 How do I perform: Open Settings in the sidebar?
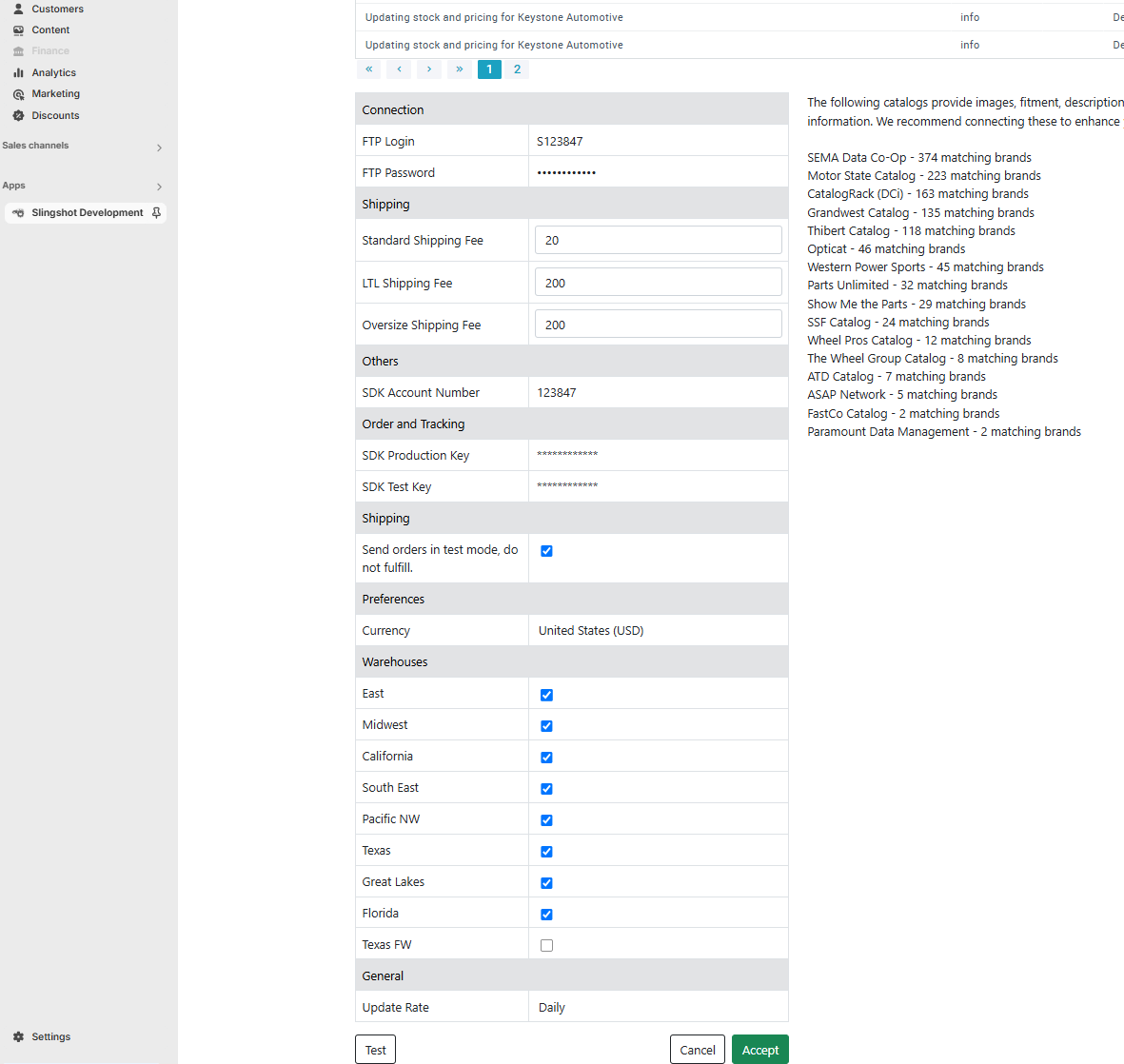pos(50,1036)
